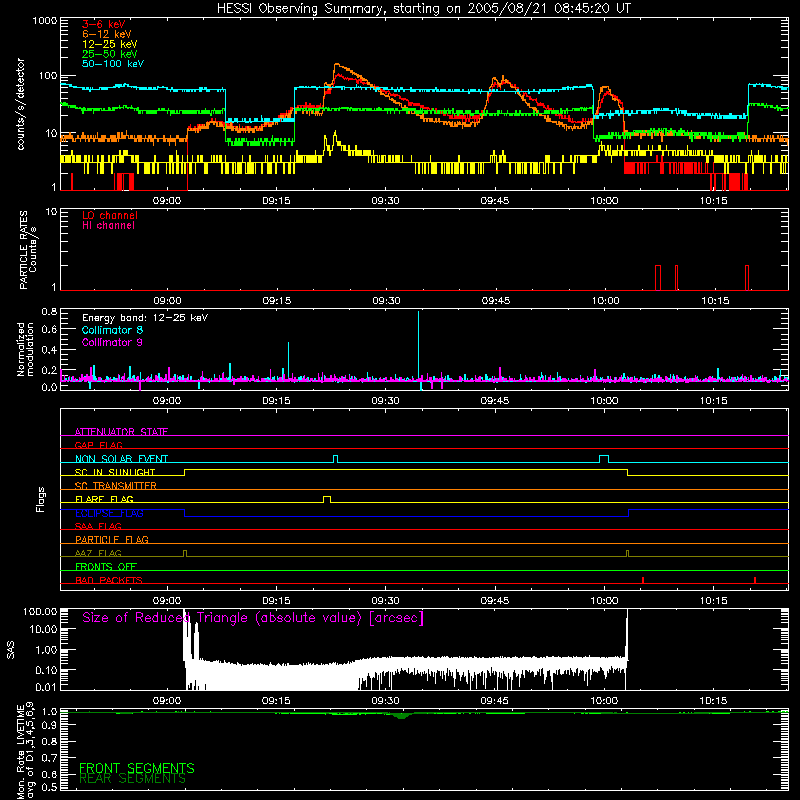Click the cyan NON SOLAR EVENT pulse near 10:00
Screen dimensions: 800x800
[604, 459]
